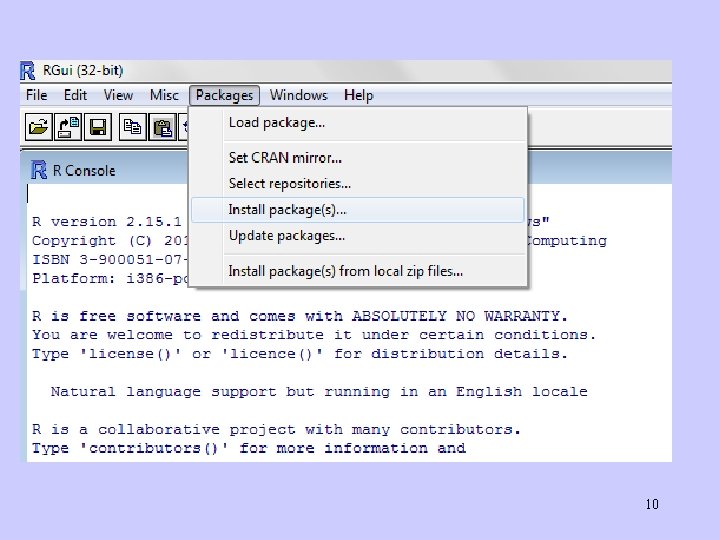Select Install package(s)... menu item

pos(358,210)
